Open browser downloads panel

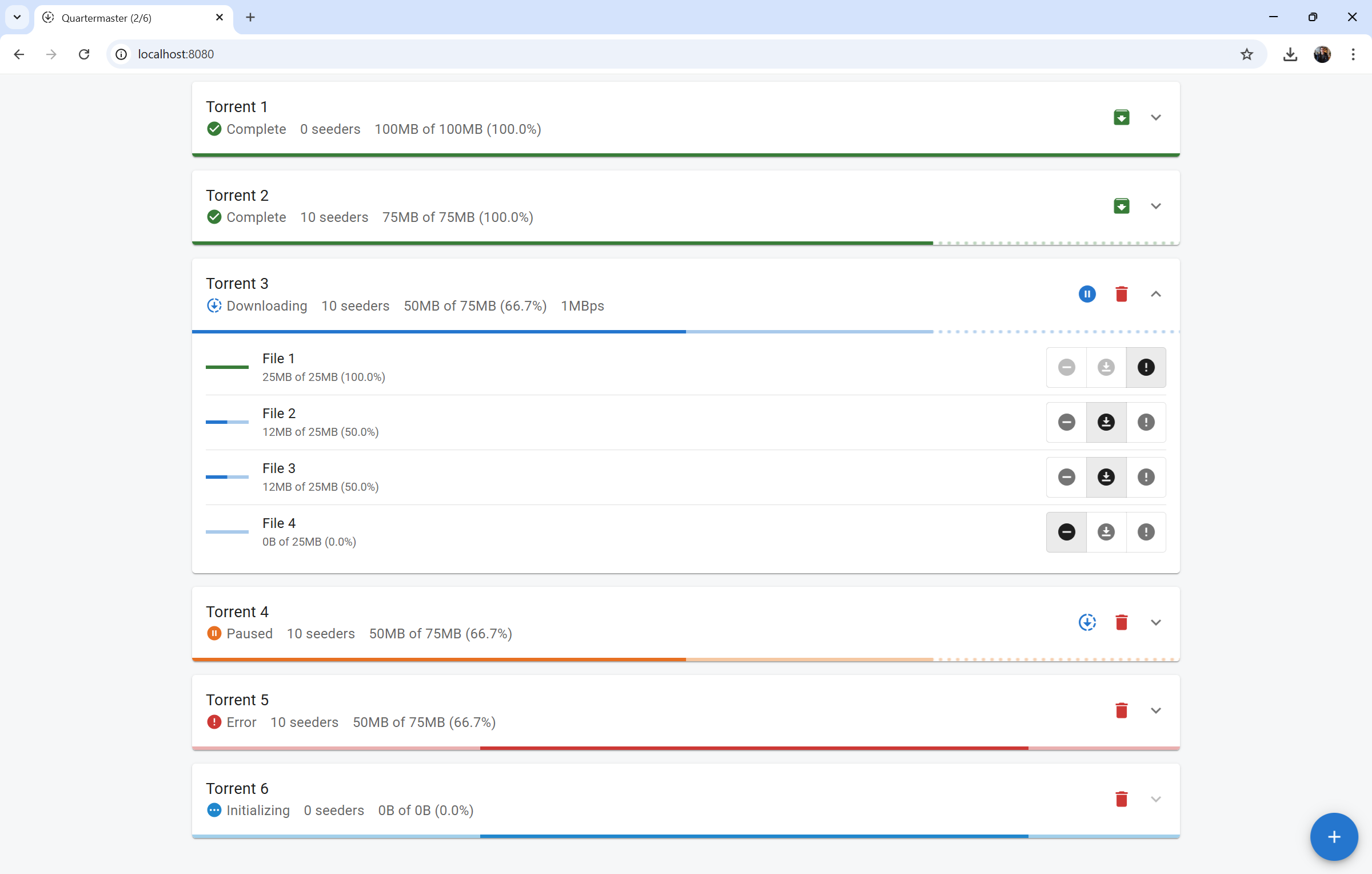click(1290, 54)
